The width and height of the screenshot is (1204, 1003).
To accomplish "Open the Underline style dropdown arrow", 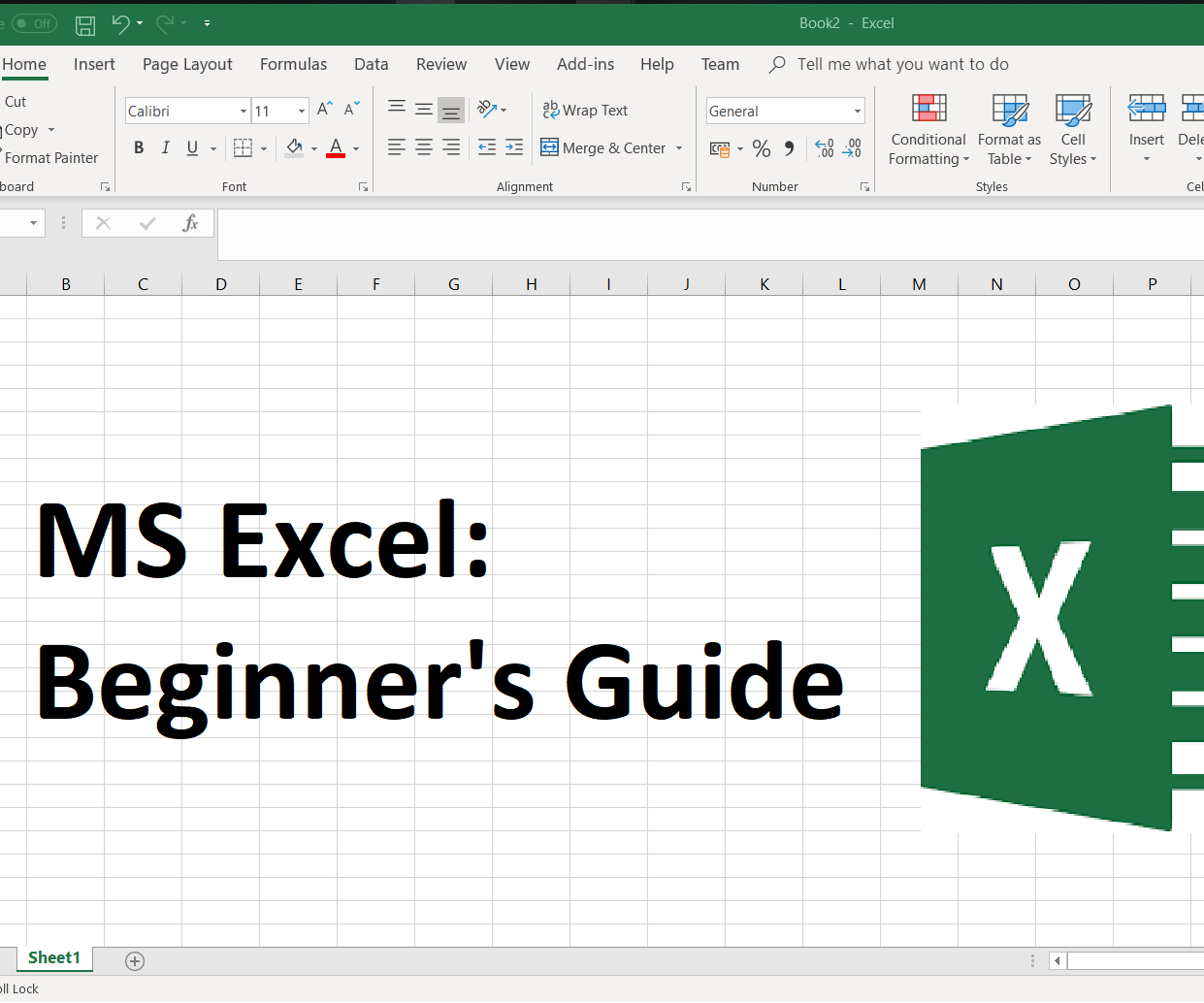I will [x=212, y=148].
